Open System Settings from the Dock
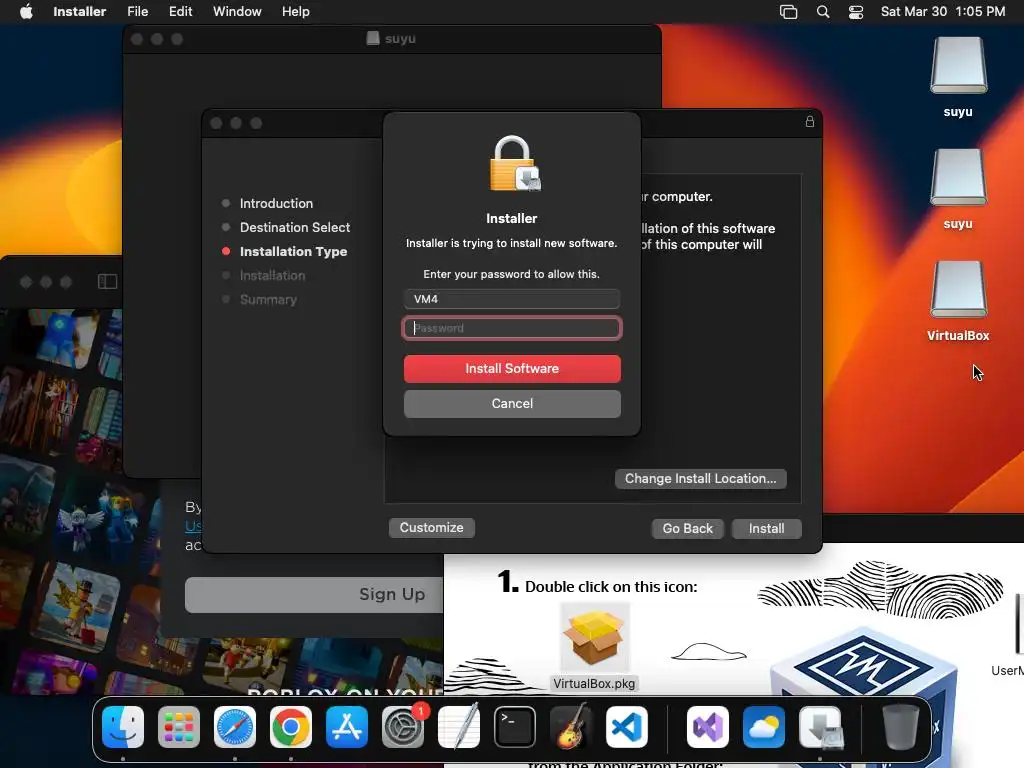The width and height of the screenshot is (1024, 768). coord(403,727)
